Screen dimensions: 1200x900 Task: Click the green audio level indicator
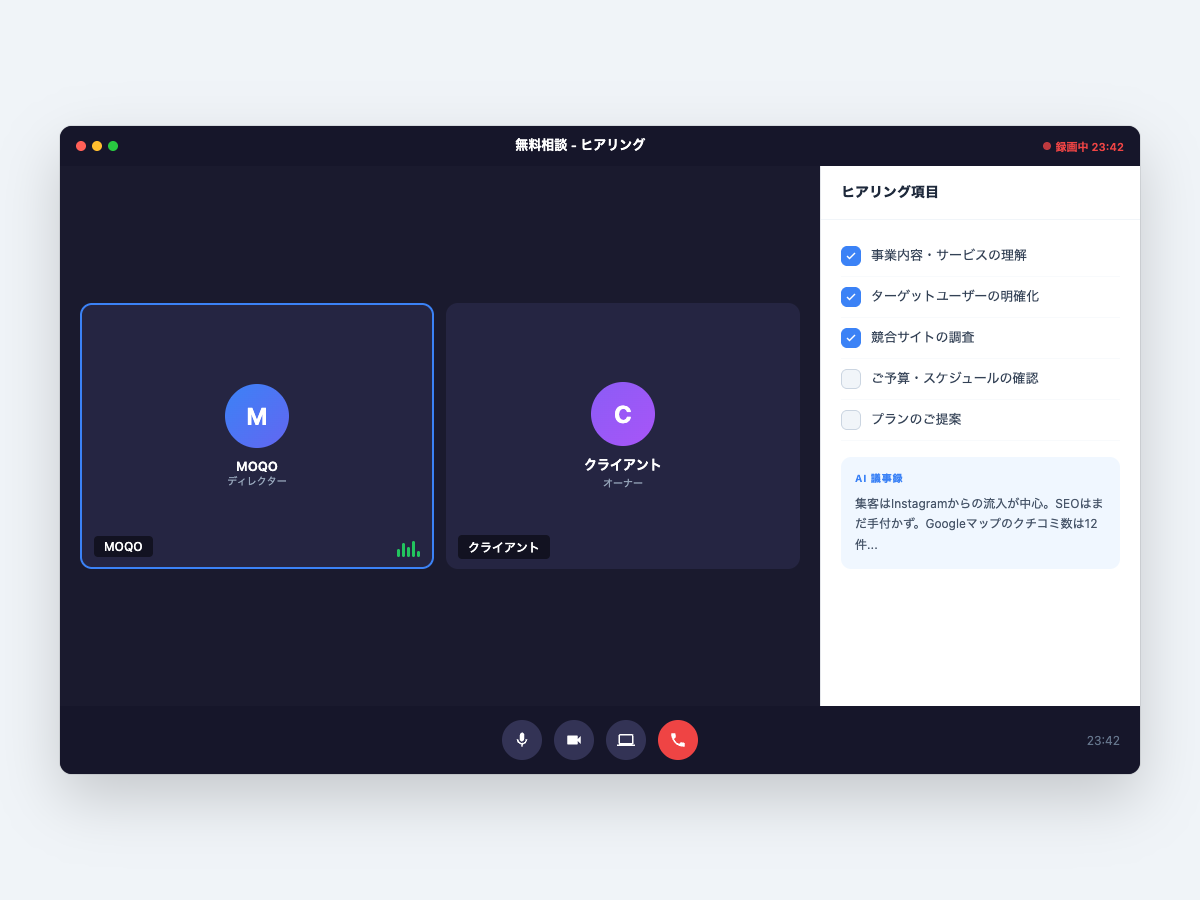[408, 549]
